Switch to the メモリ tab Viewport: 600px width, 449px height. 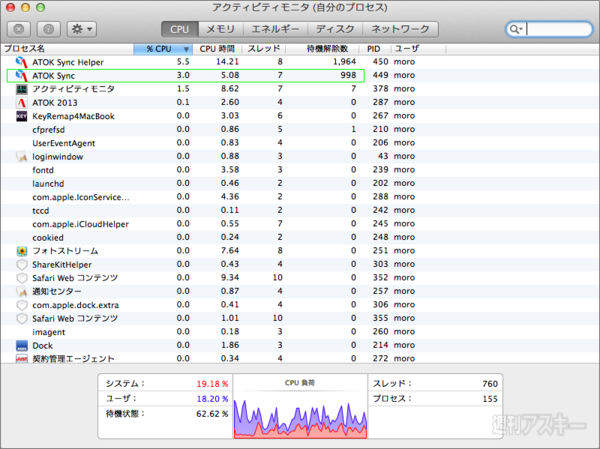220,29
